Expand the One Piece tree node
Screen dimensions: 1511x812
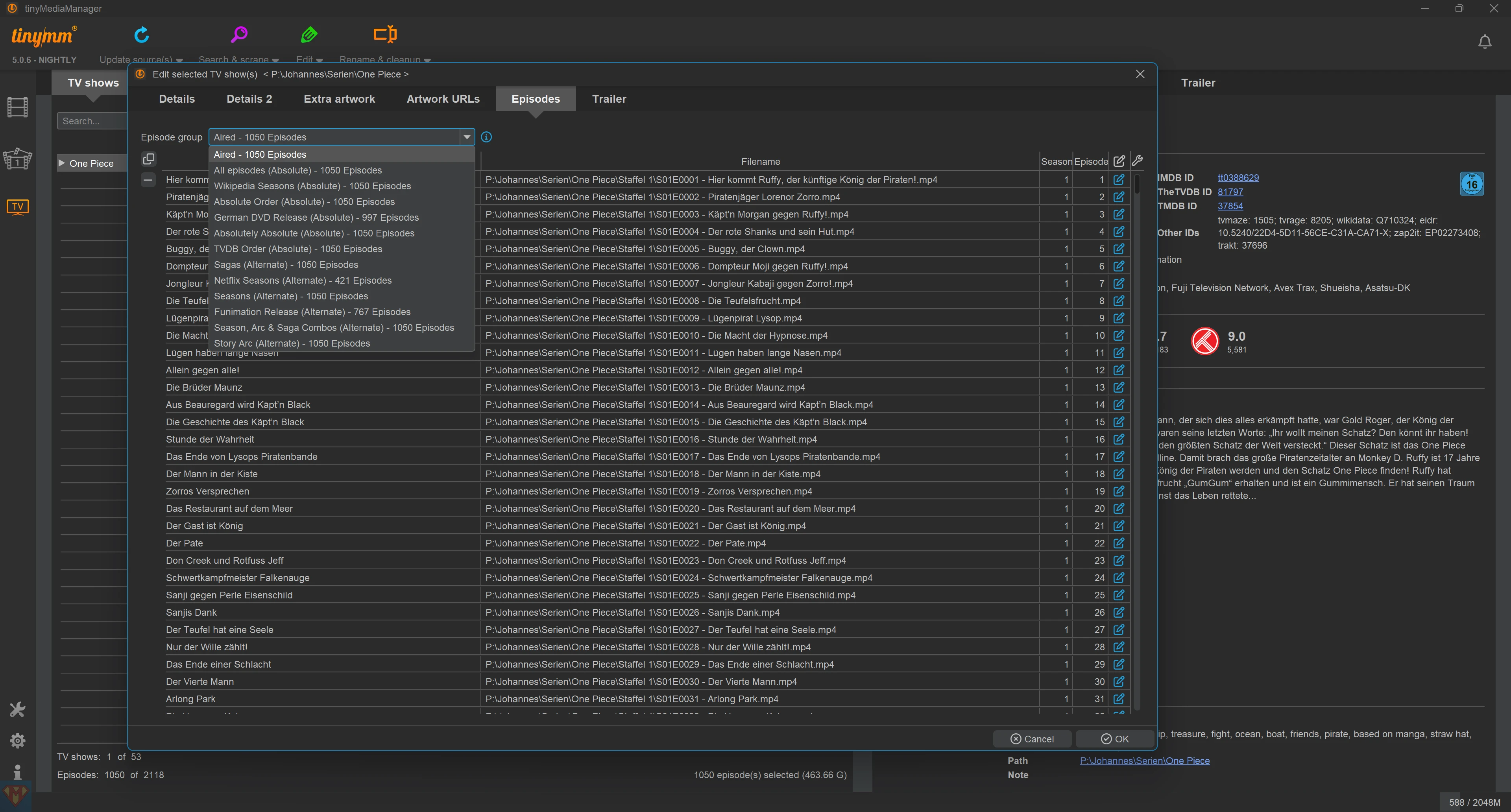pyautogui.click(x=62, y=164)
